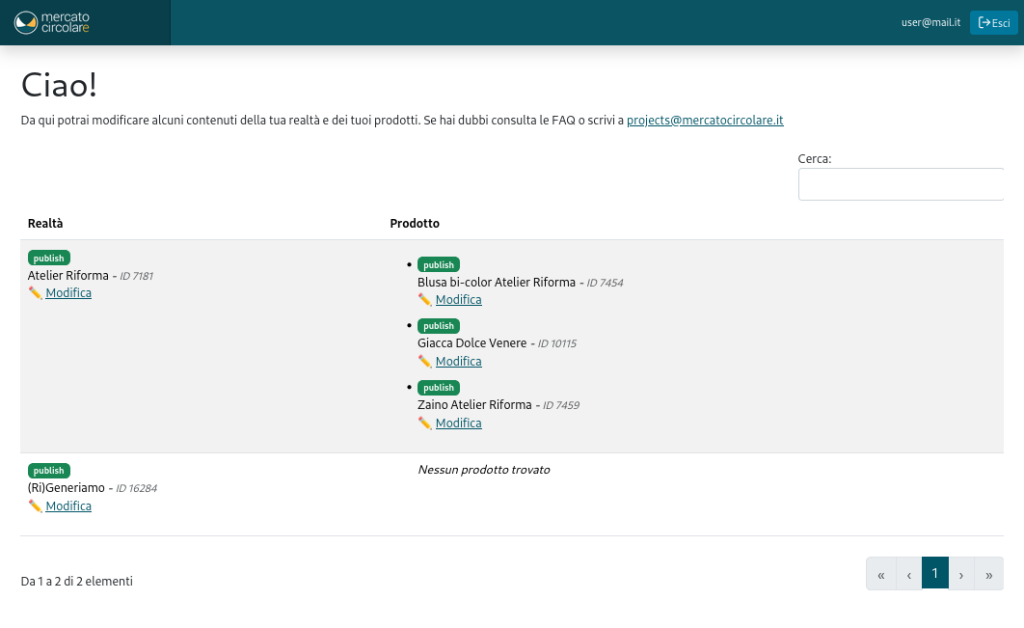Viewport: 1024px width, 628px height.
Task: Select Blusa bi-color Atelier Riforma product name
Action: tap(496, 282)
